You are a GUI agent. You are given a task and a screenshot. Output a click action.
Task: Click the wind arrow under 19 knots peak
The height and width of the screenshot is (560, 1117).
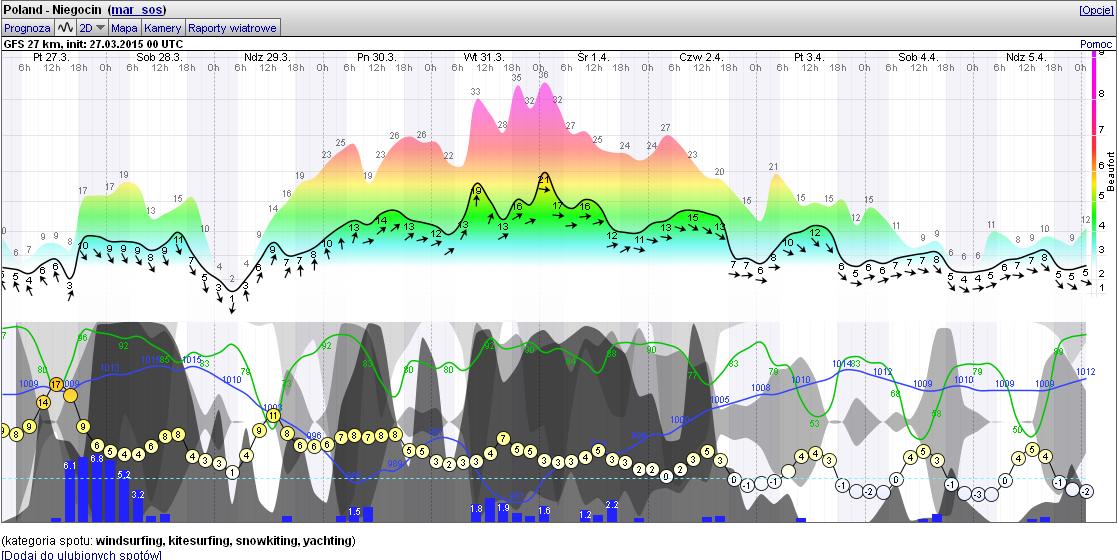(477, 202)
